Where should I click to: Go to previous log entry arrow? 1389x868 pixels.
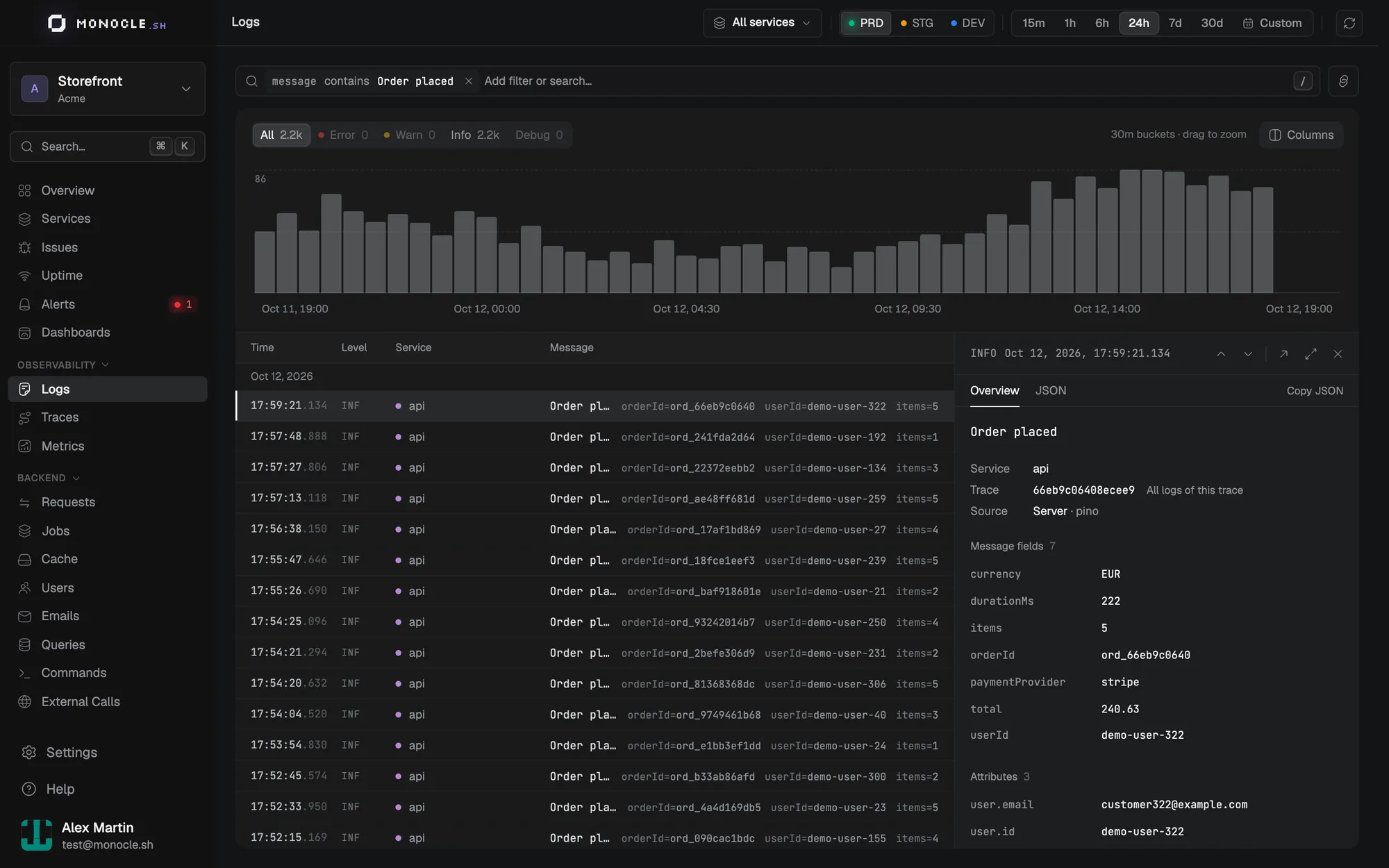point(1221,354)
